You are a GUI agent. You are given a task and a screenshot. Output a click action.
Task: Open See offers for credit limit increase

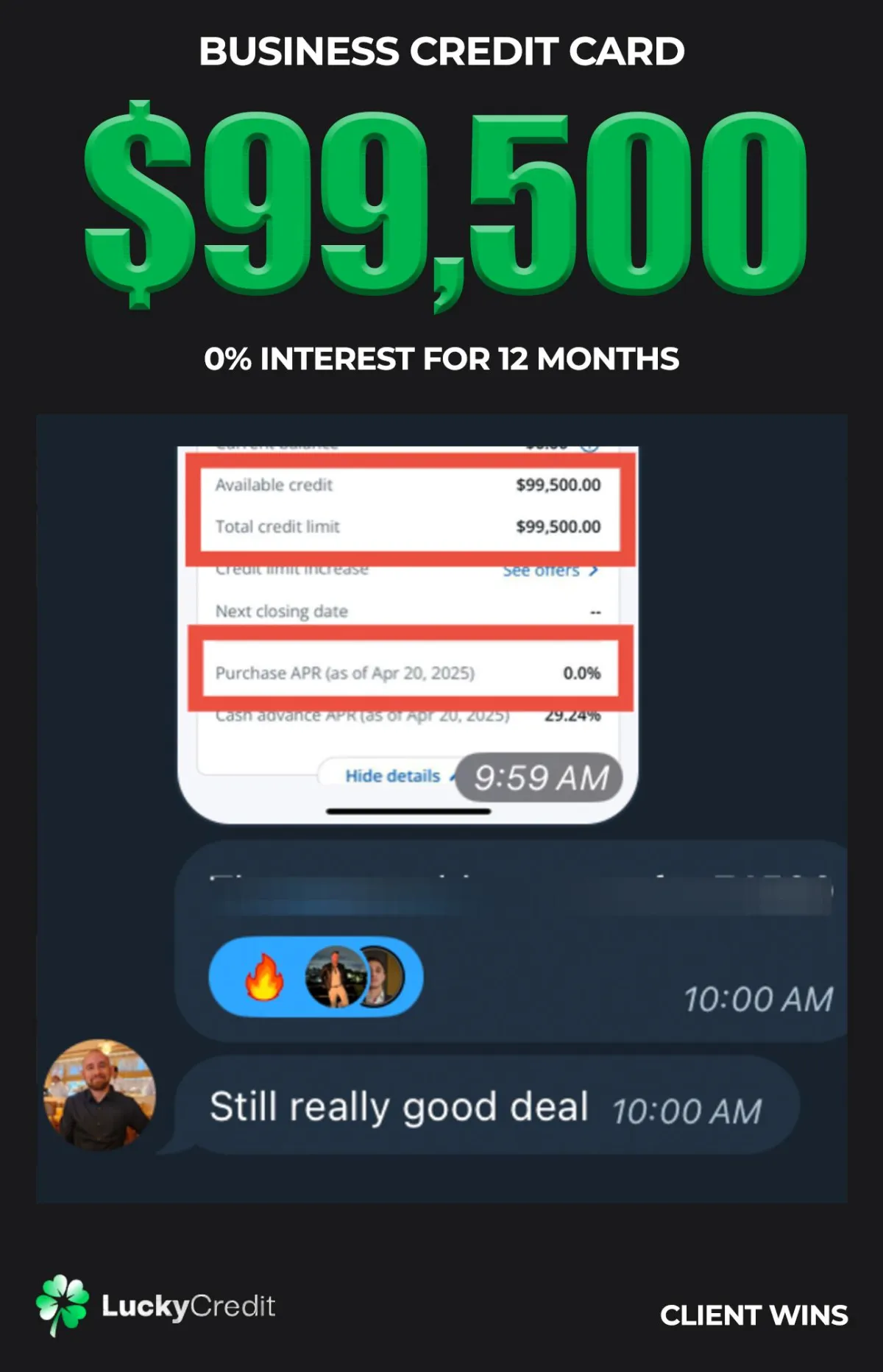tap(542, 570)
